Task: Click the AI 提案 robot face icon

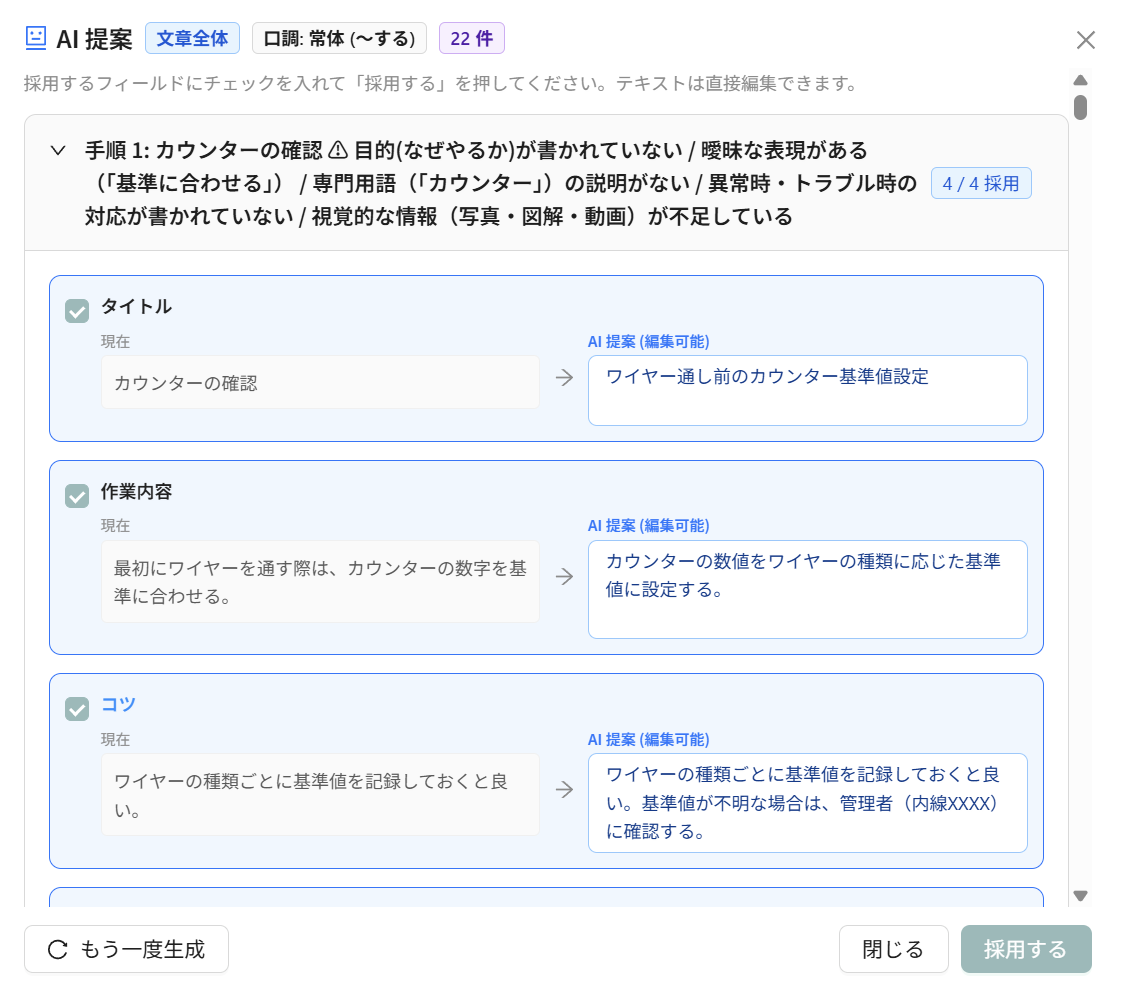Action: coord(36,38)
